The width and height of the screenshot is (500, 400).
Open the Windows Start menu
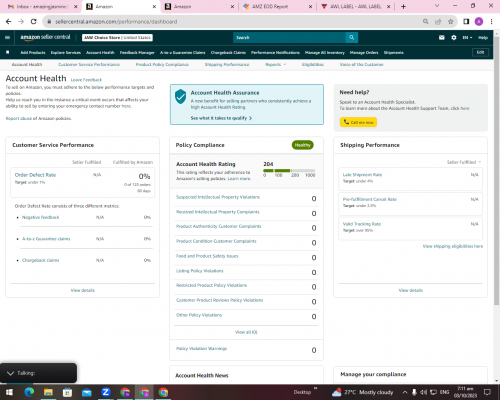click(9, 392)
